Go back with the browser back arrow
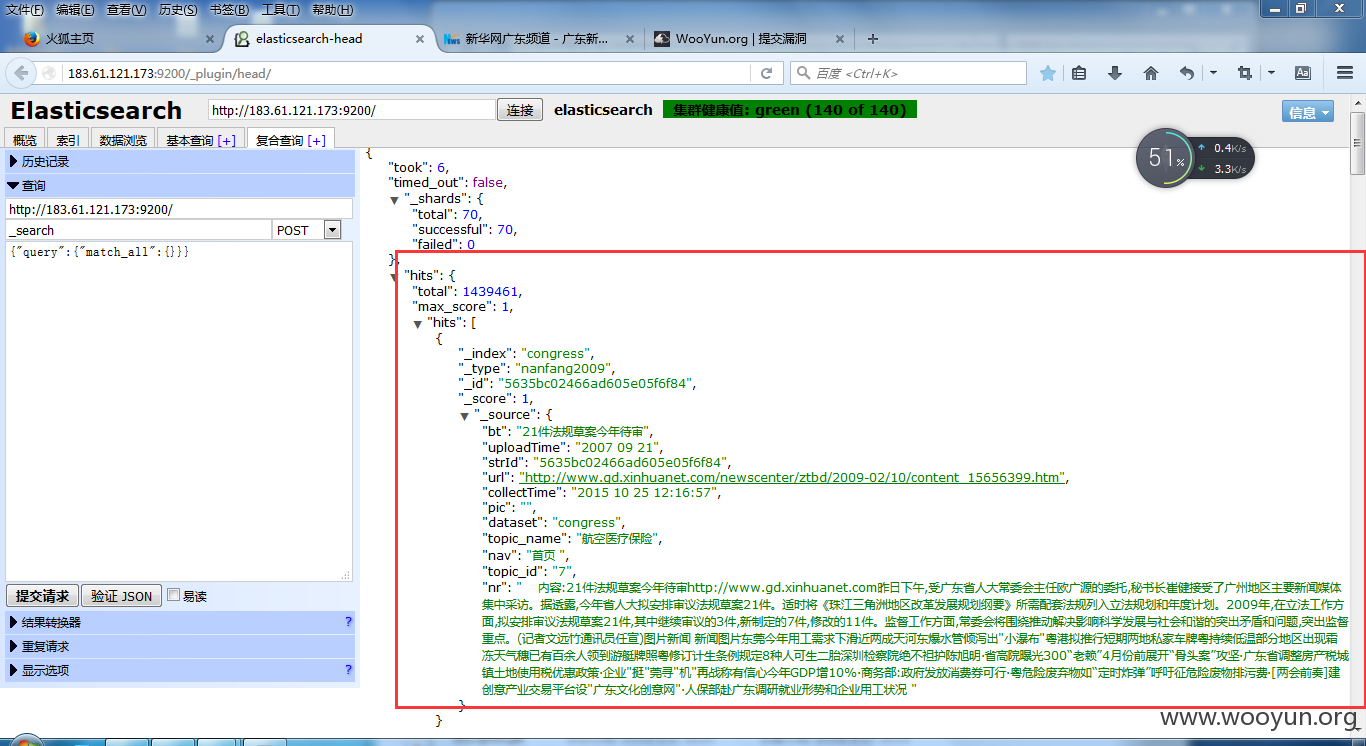This screenshot has width=1366, height=746. click(x=20, y=73)
